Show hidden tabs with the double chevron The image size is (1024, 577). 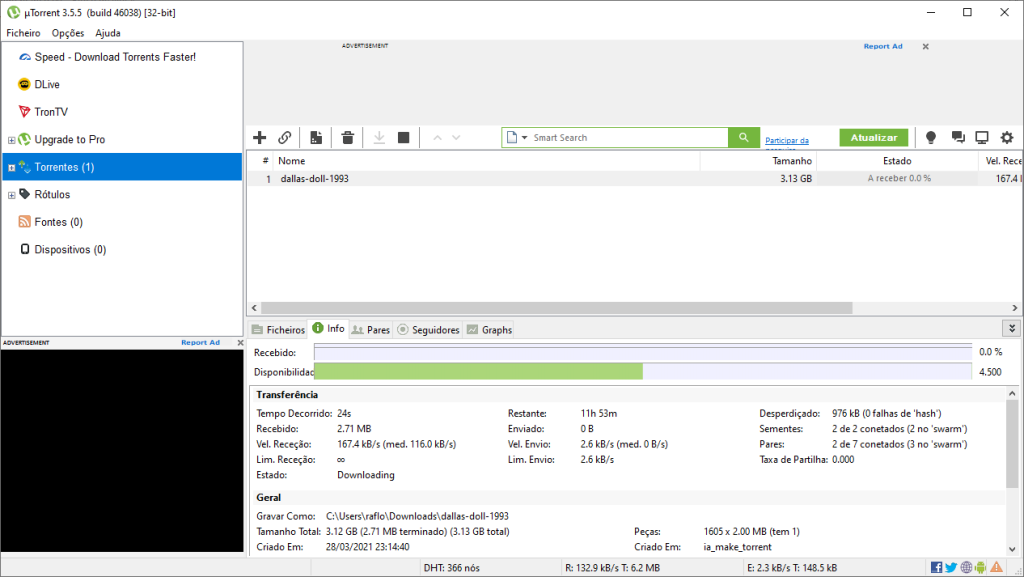[1013, 328]
